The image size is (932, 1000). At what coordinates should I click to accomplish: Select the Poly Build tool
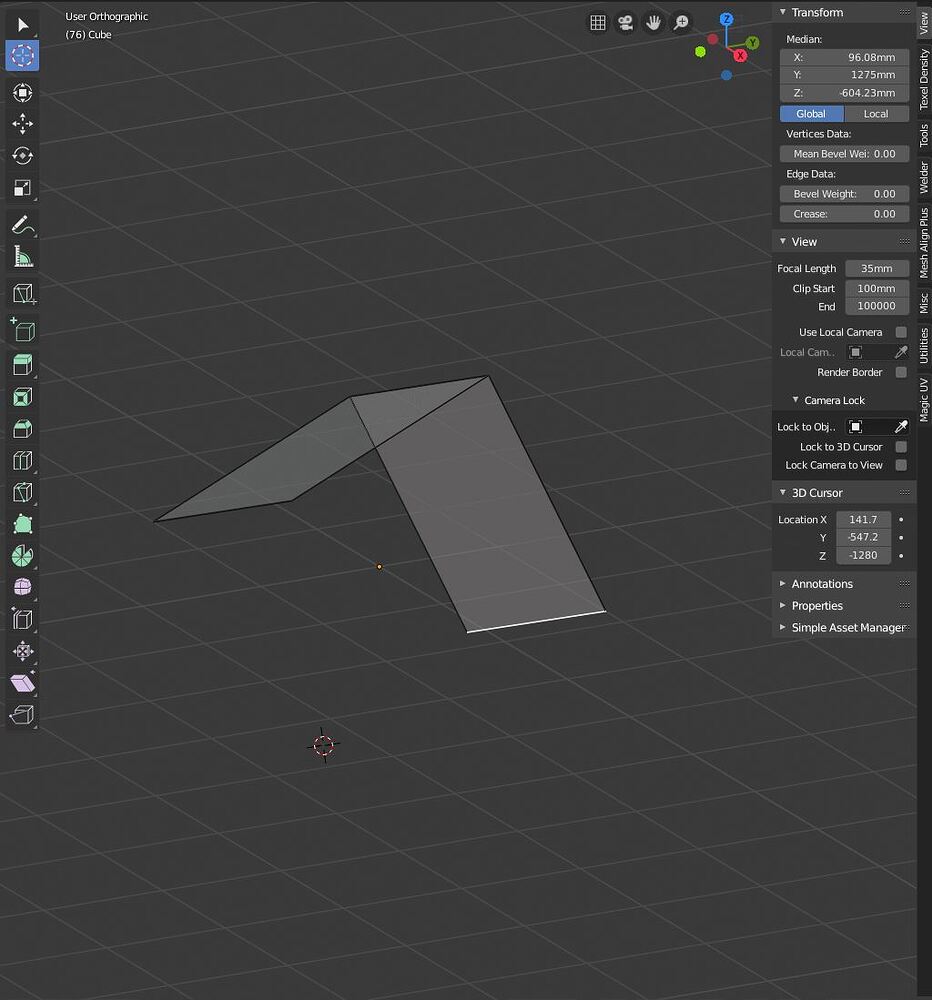click(x=22, y=524)
